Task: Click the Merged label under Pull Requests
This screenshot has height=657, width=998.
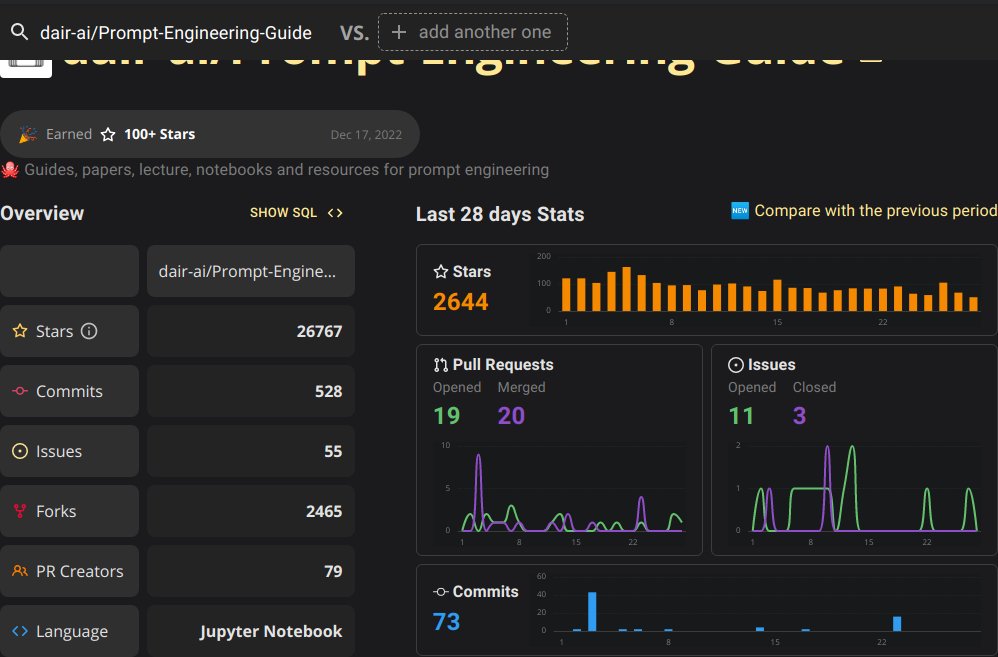Action: coord(521,387)
